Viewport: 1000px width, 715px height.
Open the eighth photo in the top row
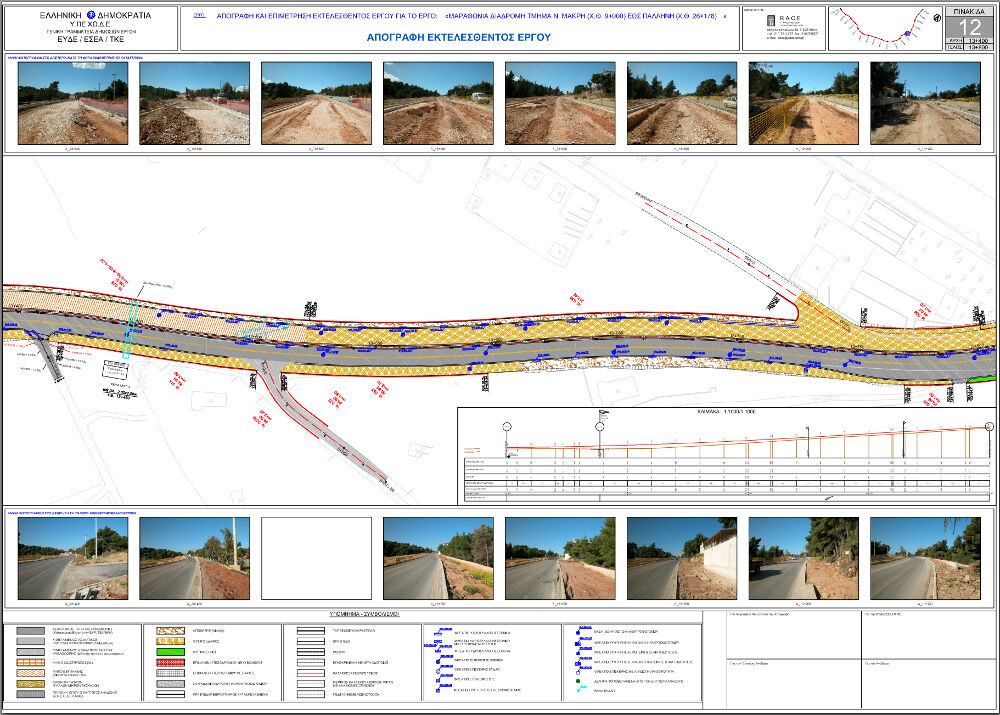925,103
